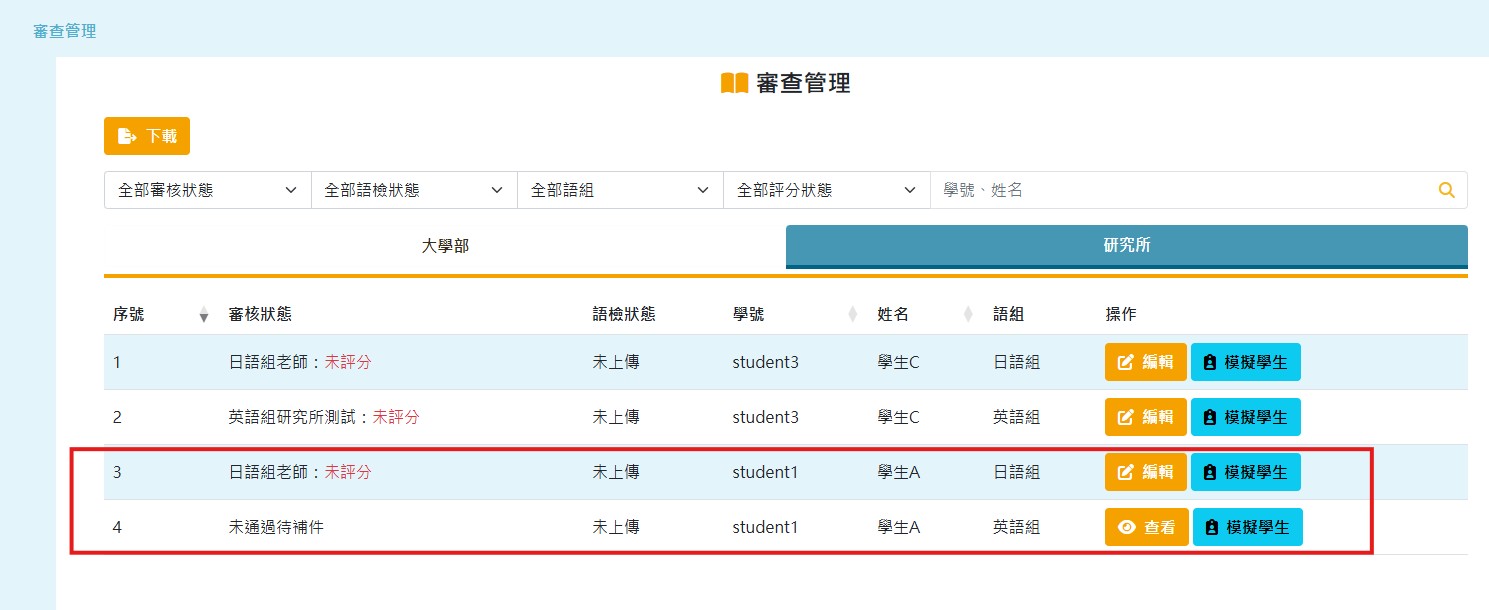Click the 操作 column header
1489x610 pixels.
tap(1121, 314)
